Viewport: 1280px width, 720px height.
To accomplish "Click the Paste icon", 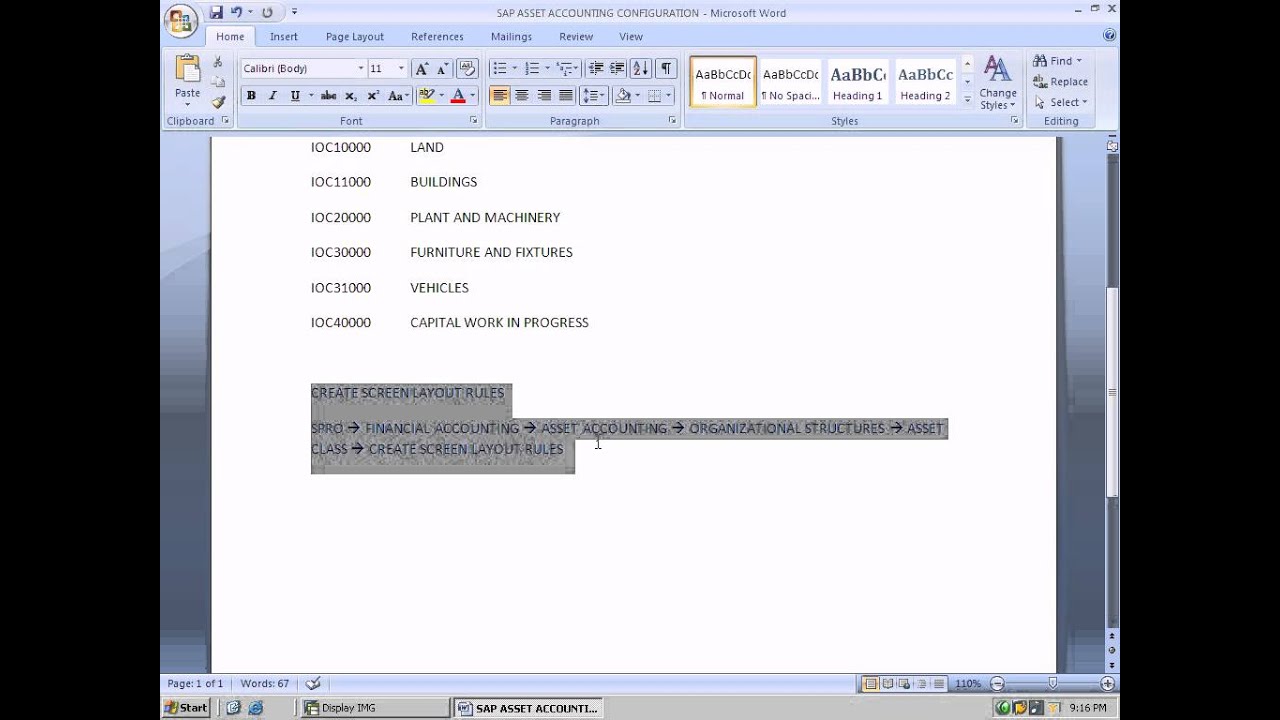I will pyautogui.click(x=187, y=69).
